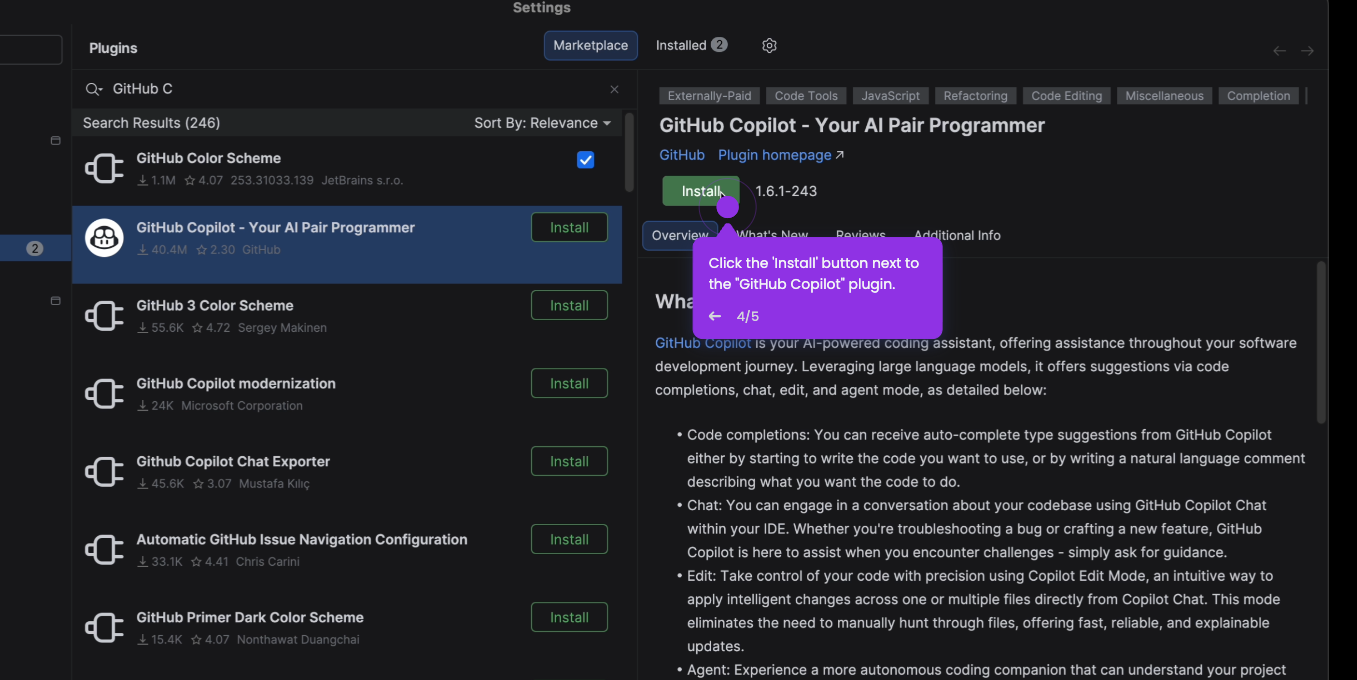Viewport: 1357px width, 680px height.
Task: Select the Externally-Paid tag
Action: (710, 96)
